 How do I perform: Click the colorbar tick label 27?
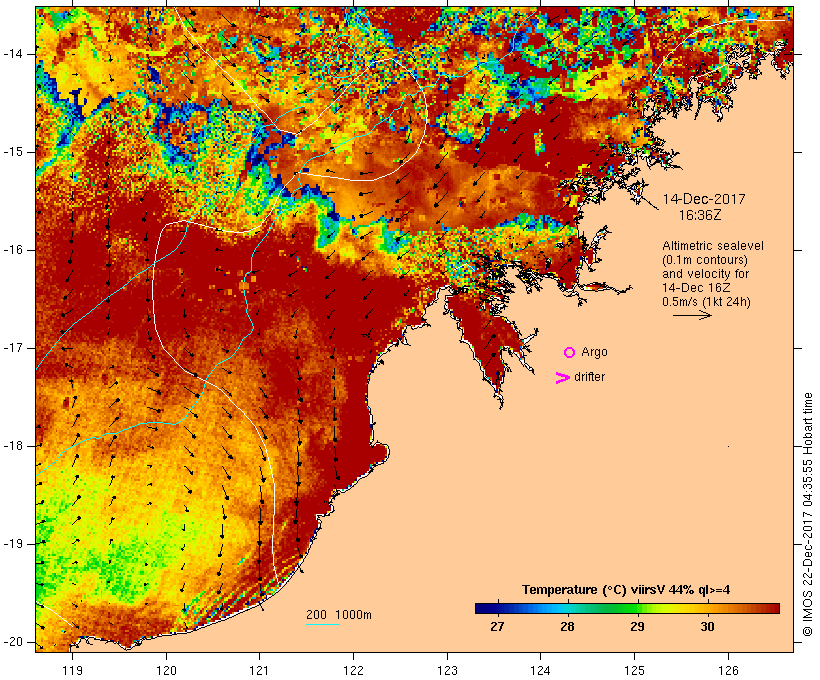click(x=497, y=627)
